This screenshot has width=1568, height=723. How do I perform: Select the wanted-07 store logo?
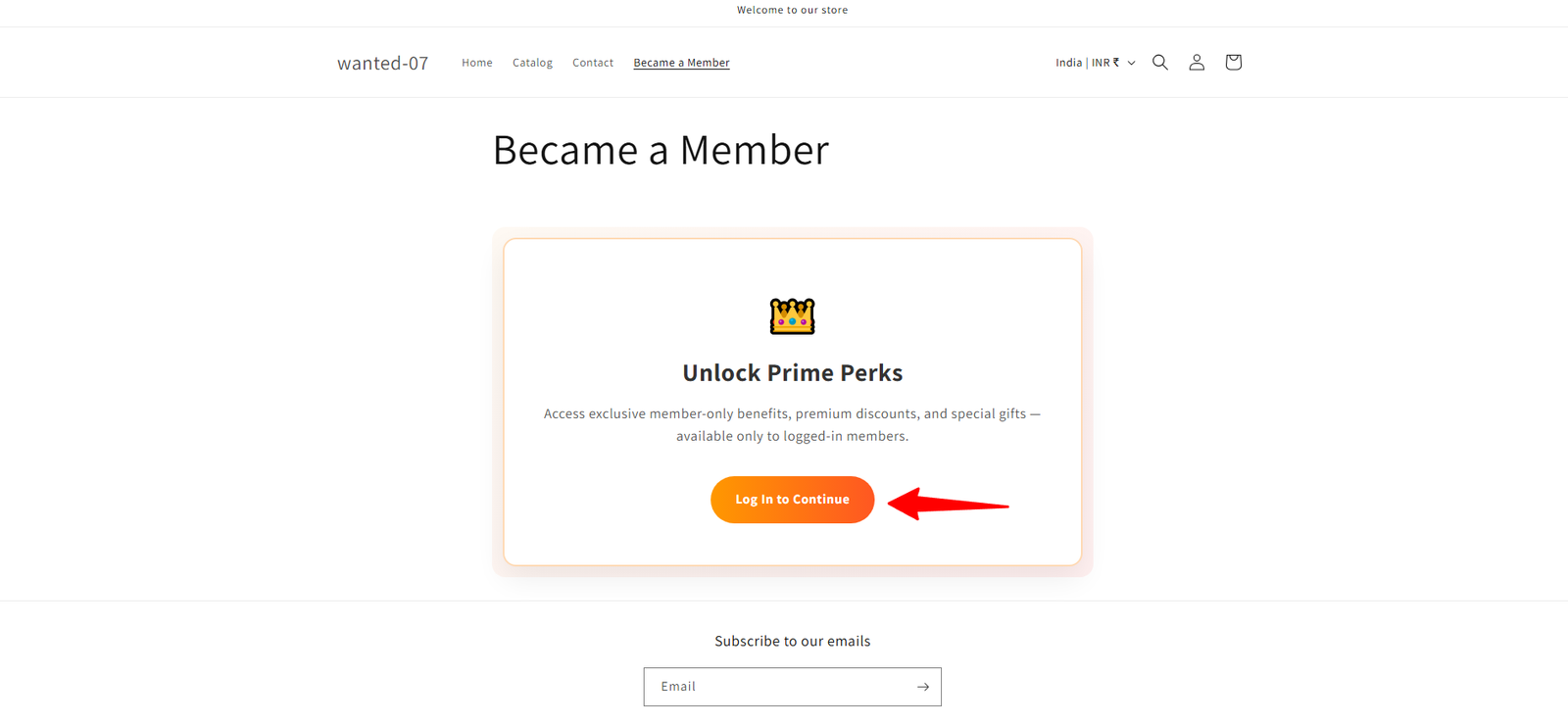click(381, 62)
